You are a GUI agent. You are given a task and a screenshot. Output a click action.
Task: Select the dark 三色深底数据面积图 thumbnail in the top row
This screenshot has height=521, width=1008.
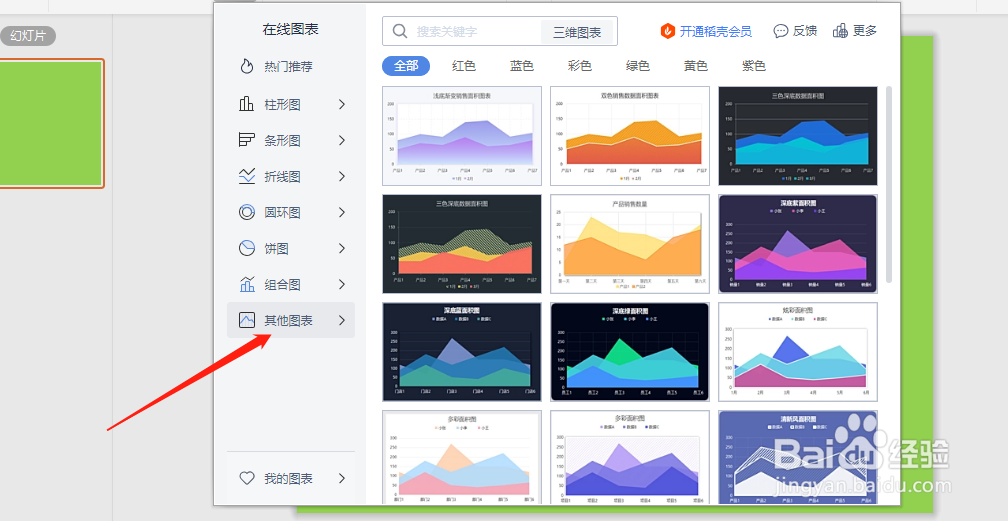pos(798,136)
